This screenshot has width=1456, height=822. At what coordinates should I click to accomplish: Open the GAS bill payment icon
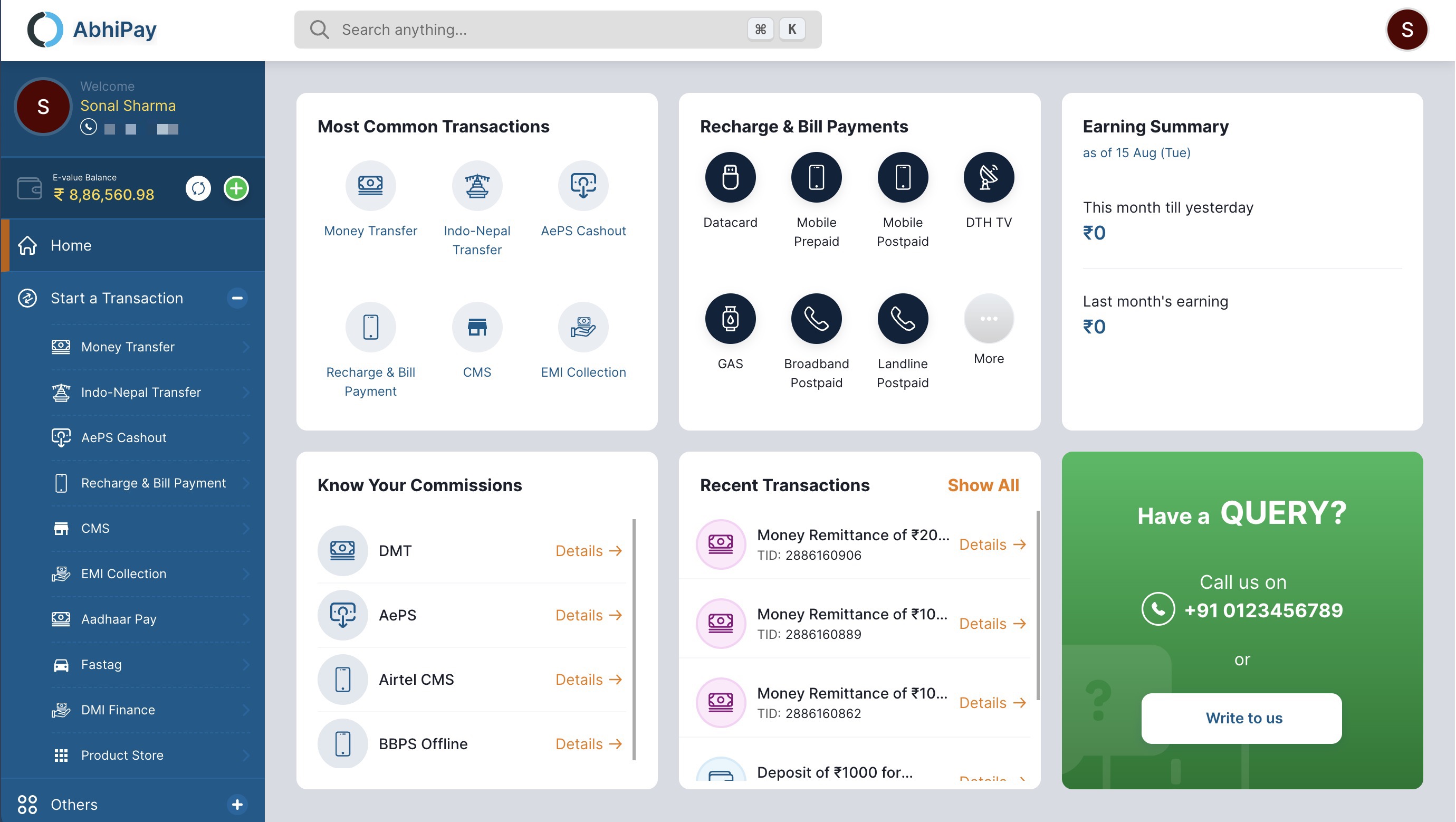point(730,319)
